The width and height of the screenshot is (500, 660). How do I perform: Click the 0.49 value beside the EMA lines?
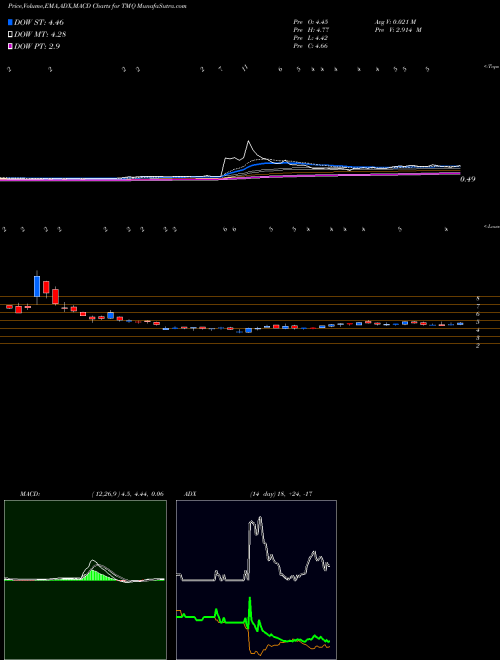click(467, 179)
